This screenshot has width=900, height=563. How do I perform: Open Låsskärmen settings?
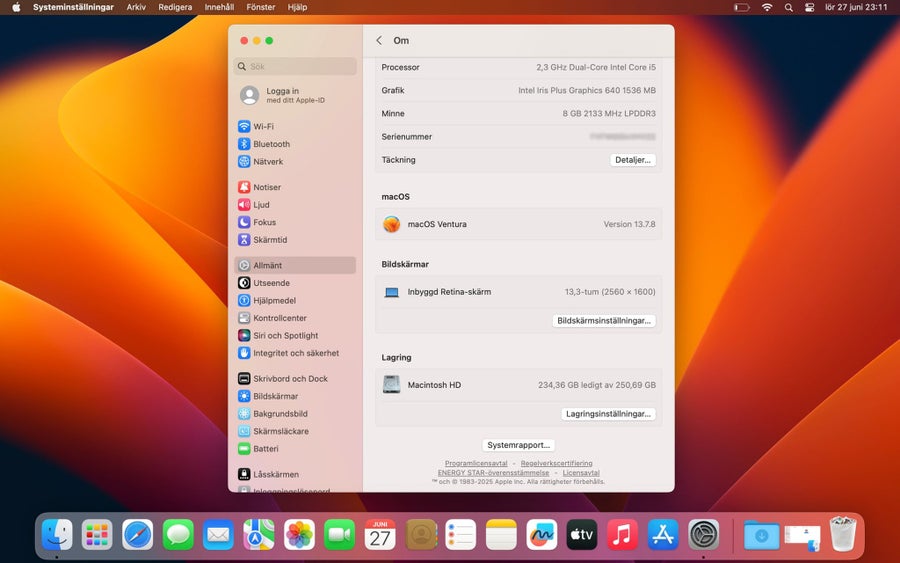pos(295,474)
